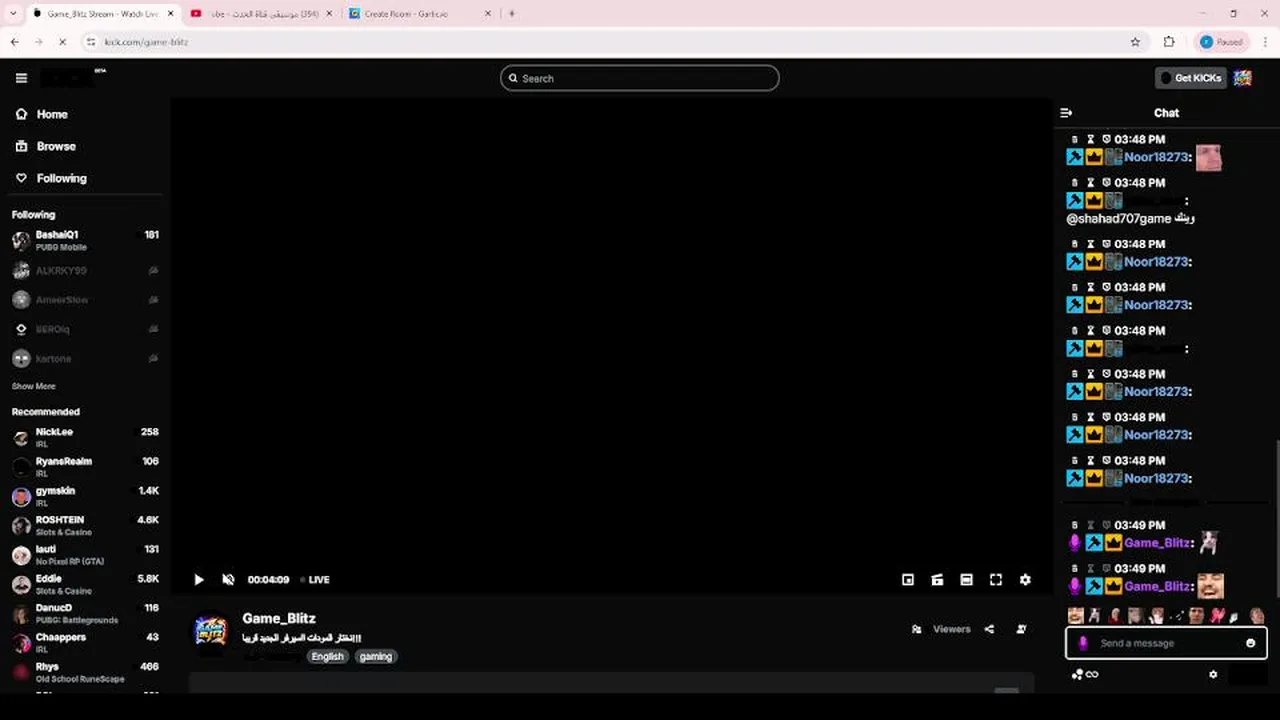Open recommended channel Eddie
Viewport: 1280px width, 720px height.
click(85, 584)
